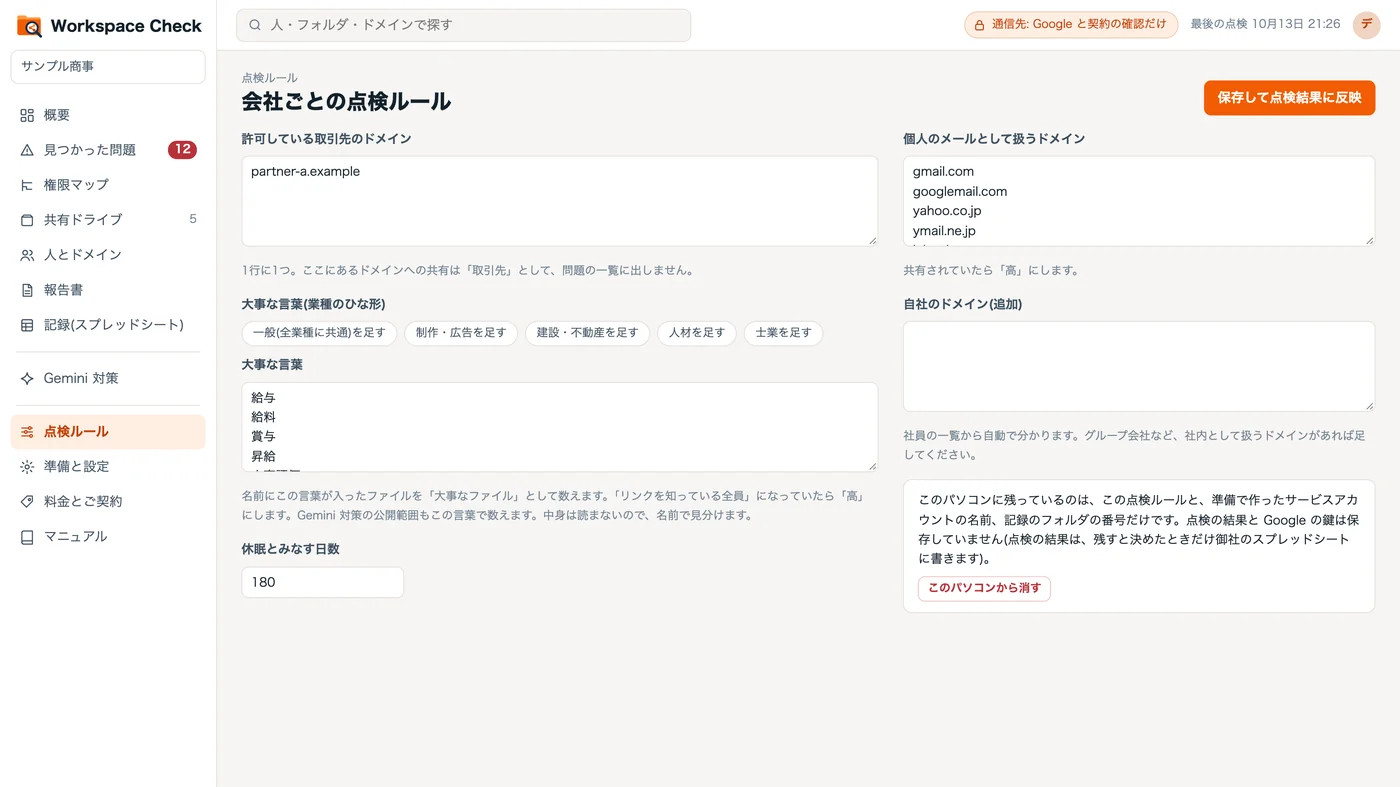This screenshot has width=1400, height=787.
Task: Click into 許可している取引先のドメイン text area
Action: pyautogui.click(x=560, y=201)
